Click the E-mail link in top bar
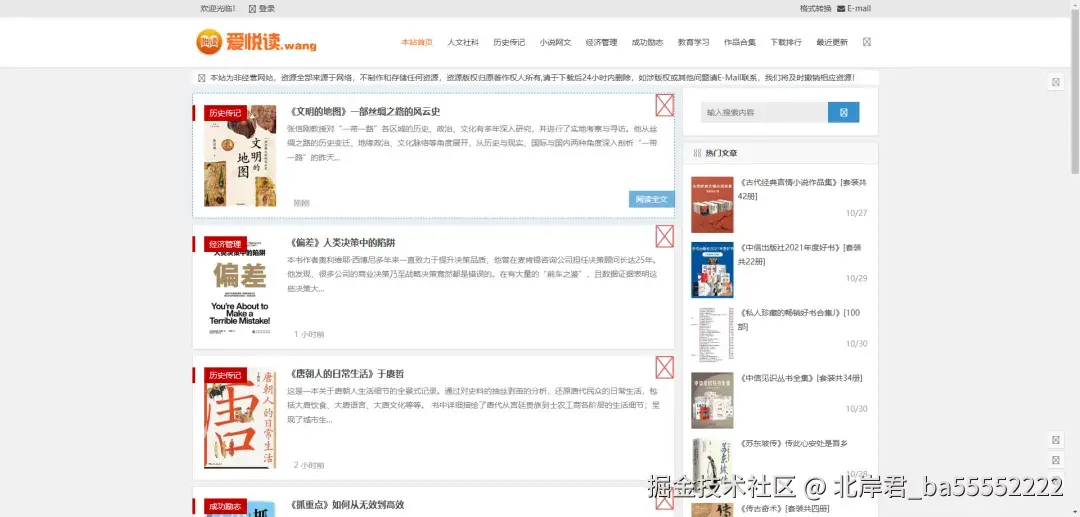 tap(859, 9)
